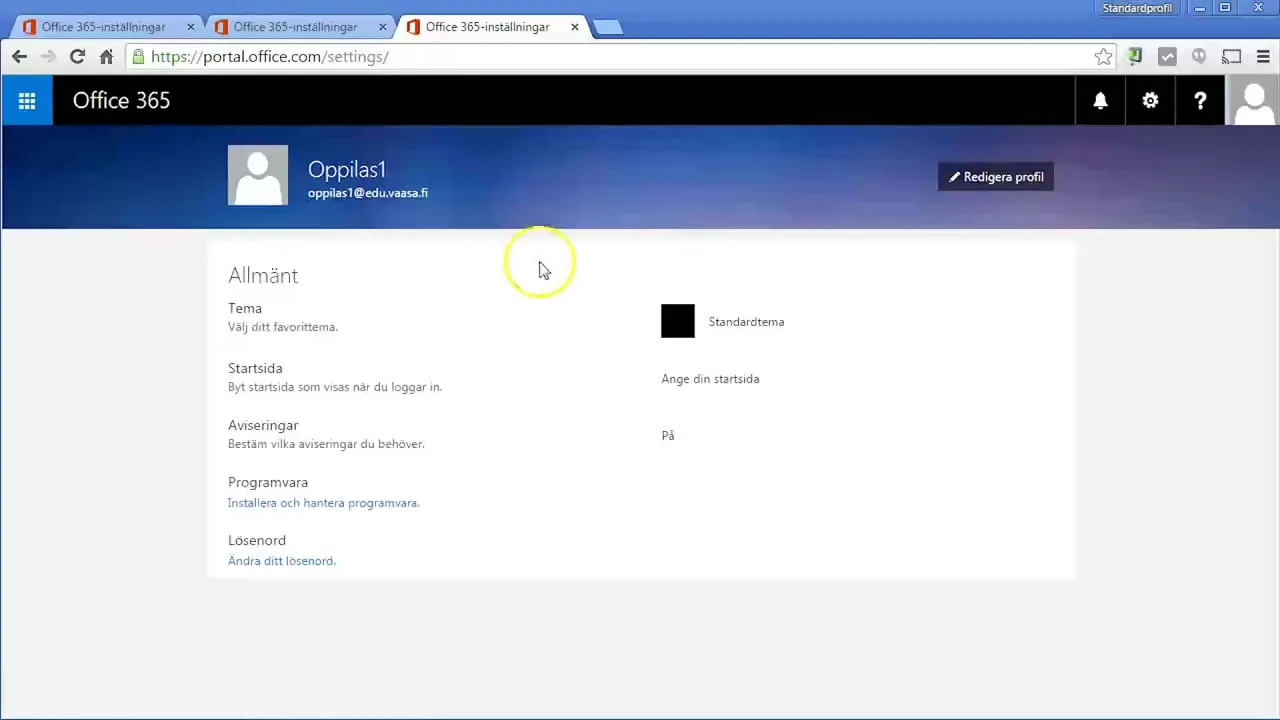Screen dimensions: 1280x720
Task: Go to browser home page icon
Action: click(x=106, y=57)
